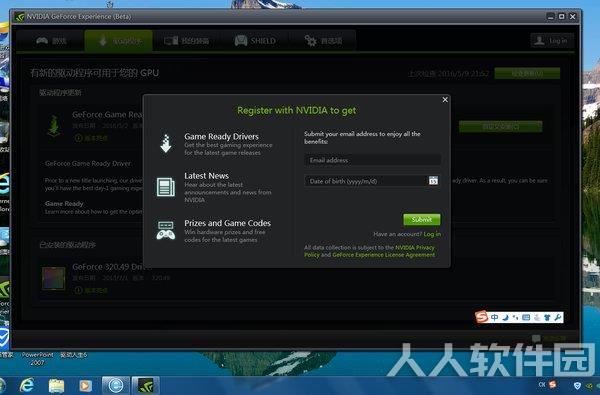
Task: Click the GeForce 320.49 driver thumbnail
Action: pos(54,278)
